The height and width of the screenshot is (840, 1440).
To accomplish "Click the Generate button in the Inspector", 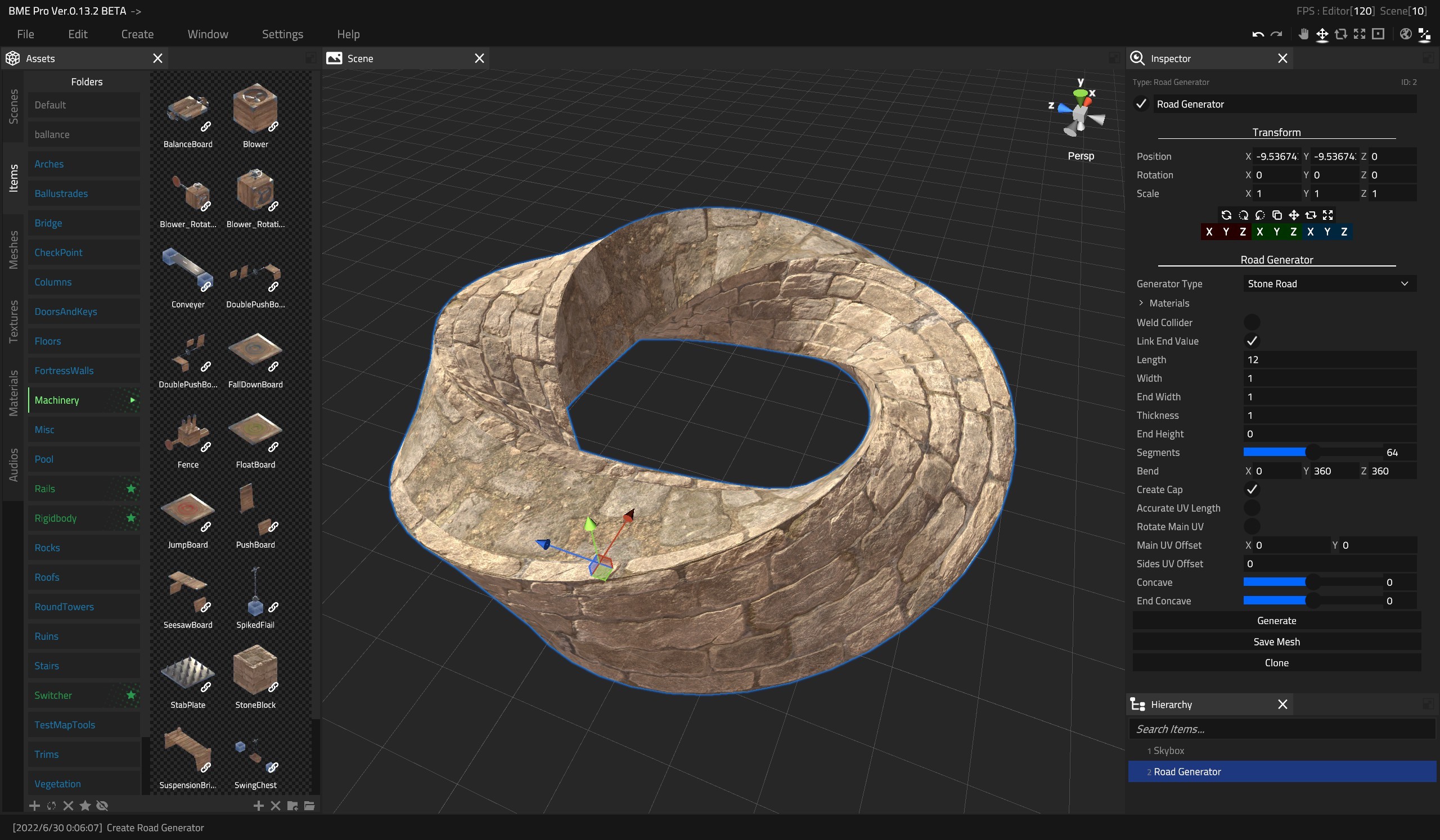I will pos(1276,620).
